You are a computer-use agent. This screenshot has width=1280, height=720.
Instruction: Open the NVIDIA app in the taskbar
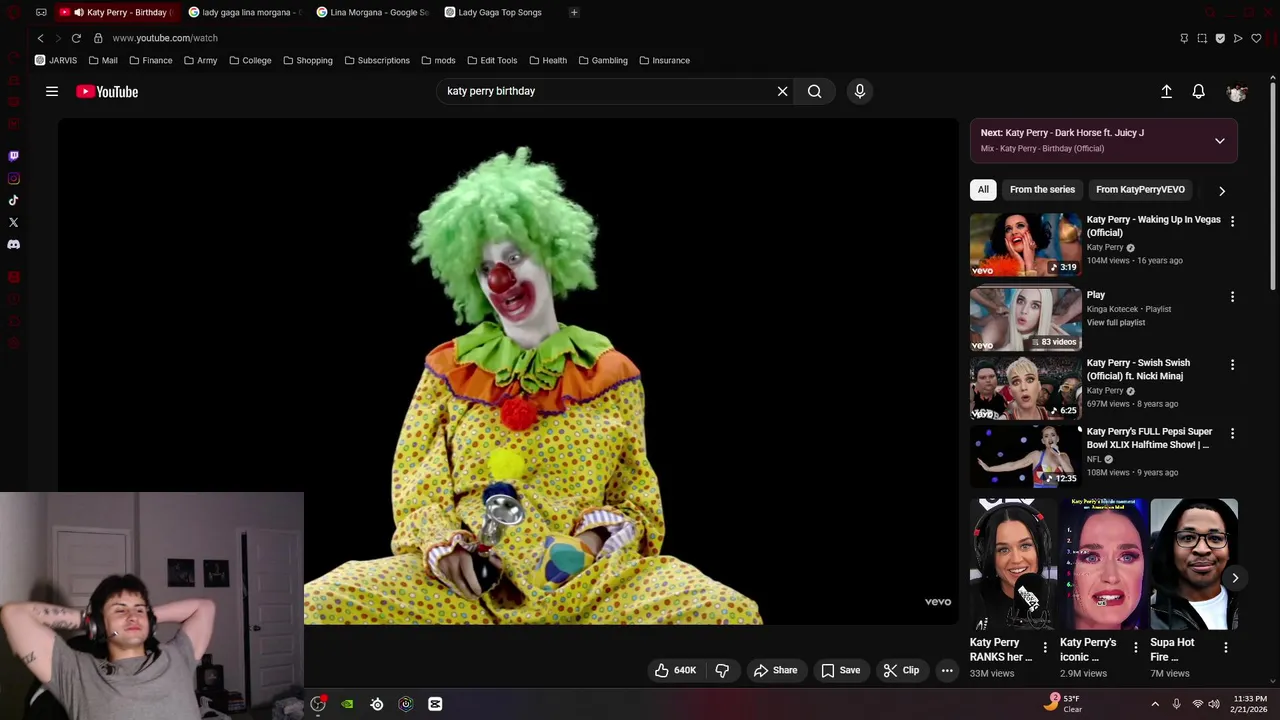(347, 704)
